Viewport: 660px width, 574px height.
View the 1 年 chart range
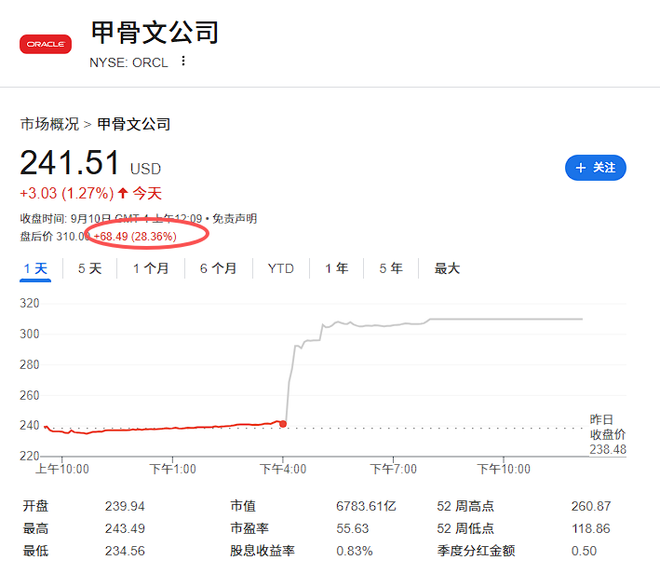(337, 268)
